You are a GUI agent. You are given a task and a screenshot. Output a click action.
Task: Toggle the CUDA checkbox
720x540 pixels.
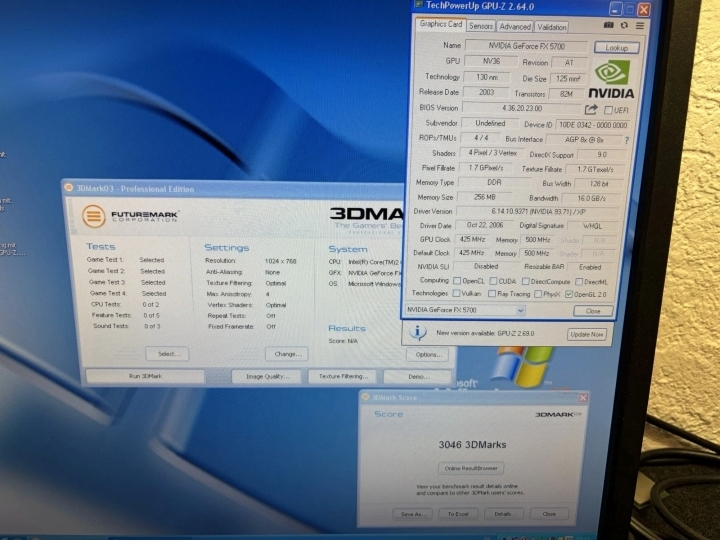click(x=493, y=281)
